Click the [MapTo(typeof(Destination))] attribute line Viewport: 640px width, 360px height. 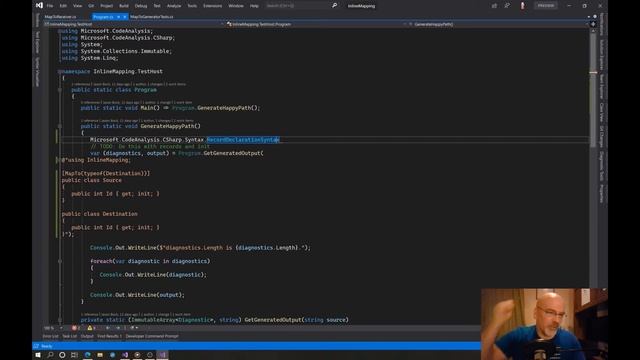(106, 173)
